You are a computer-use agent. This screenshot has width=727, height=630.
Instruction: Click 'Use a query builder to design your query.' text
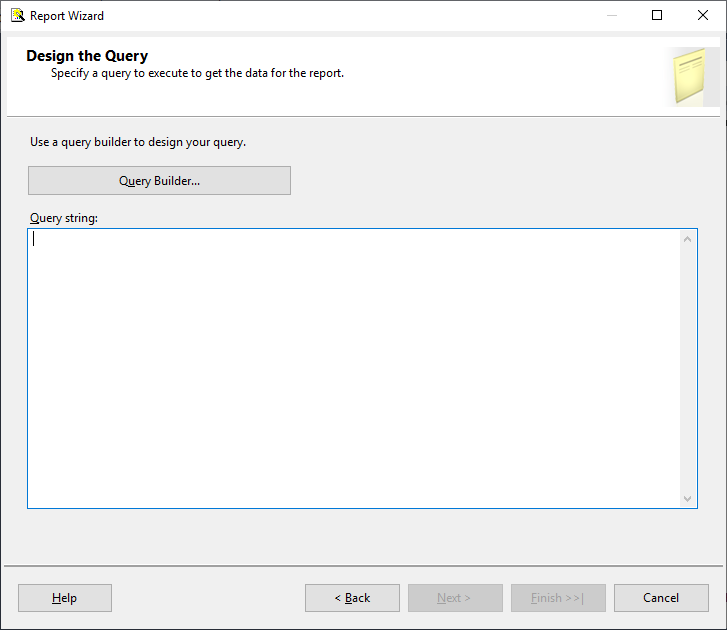138,142
